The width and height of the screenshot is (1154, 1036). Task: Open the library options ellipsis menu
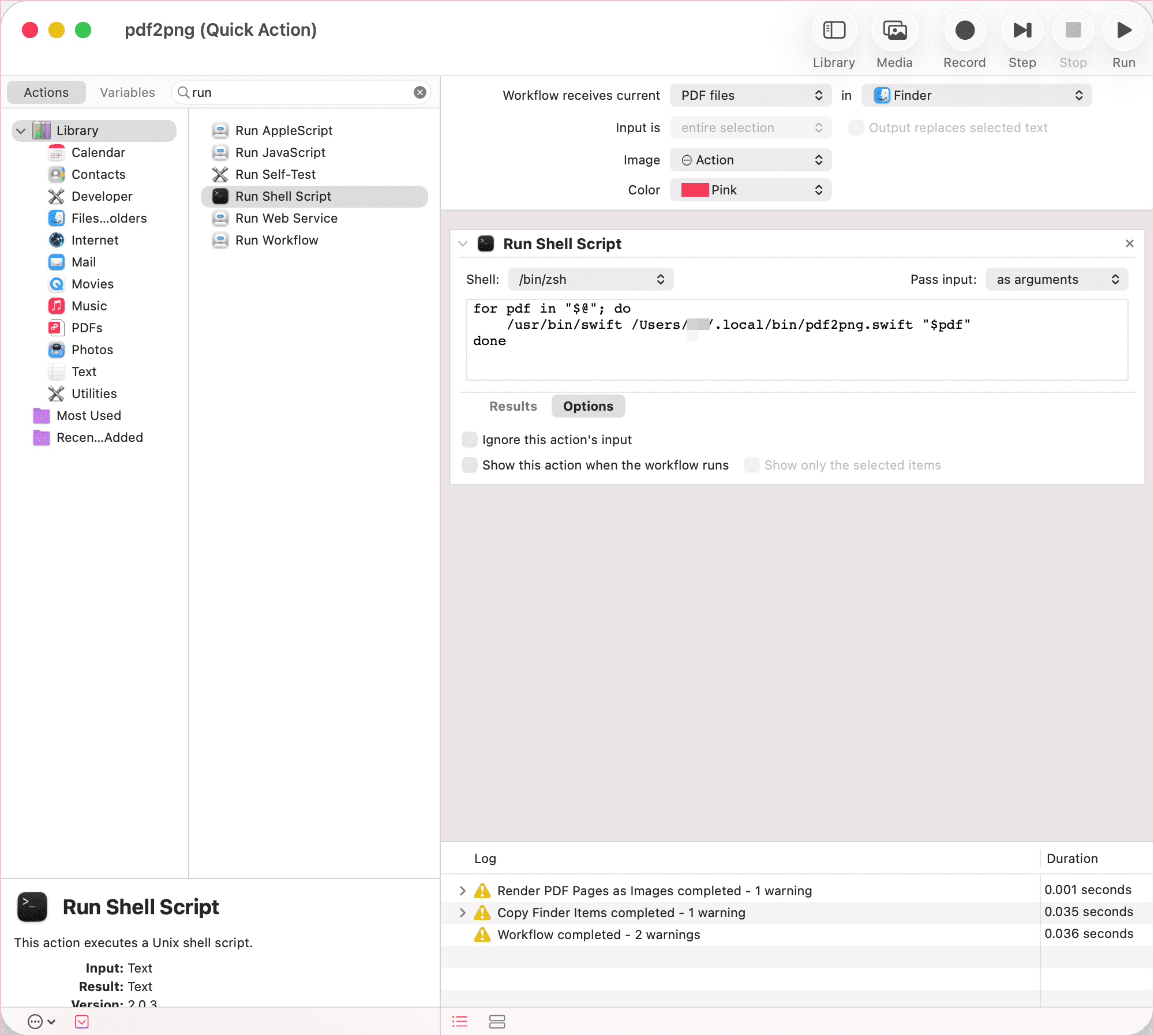pos(42,1022)
